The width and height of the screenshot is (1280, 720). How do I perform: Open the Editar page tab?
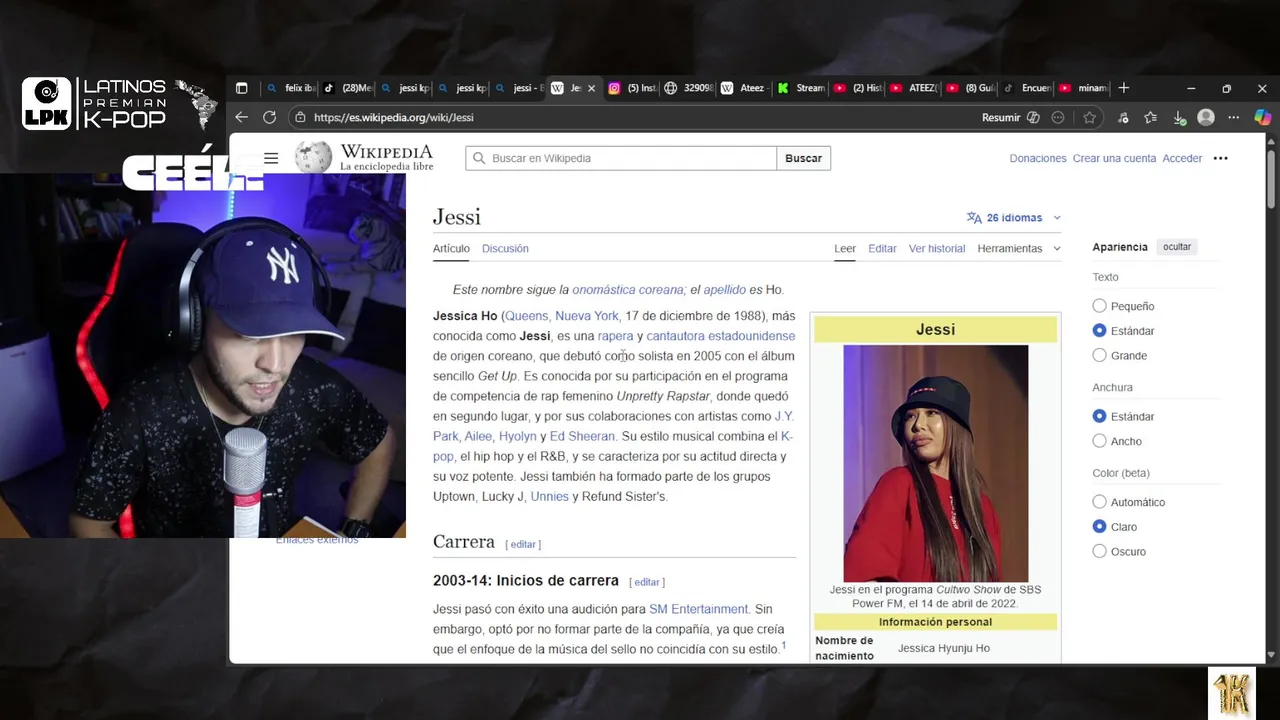coord(882,248)
